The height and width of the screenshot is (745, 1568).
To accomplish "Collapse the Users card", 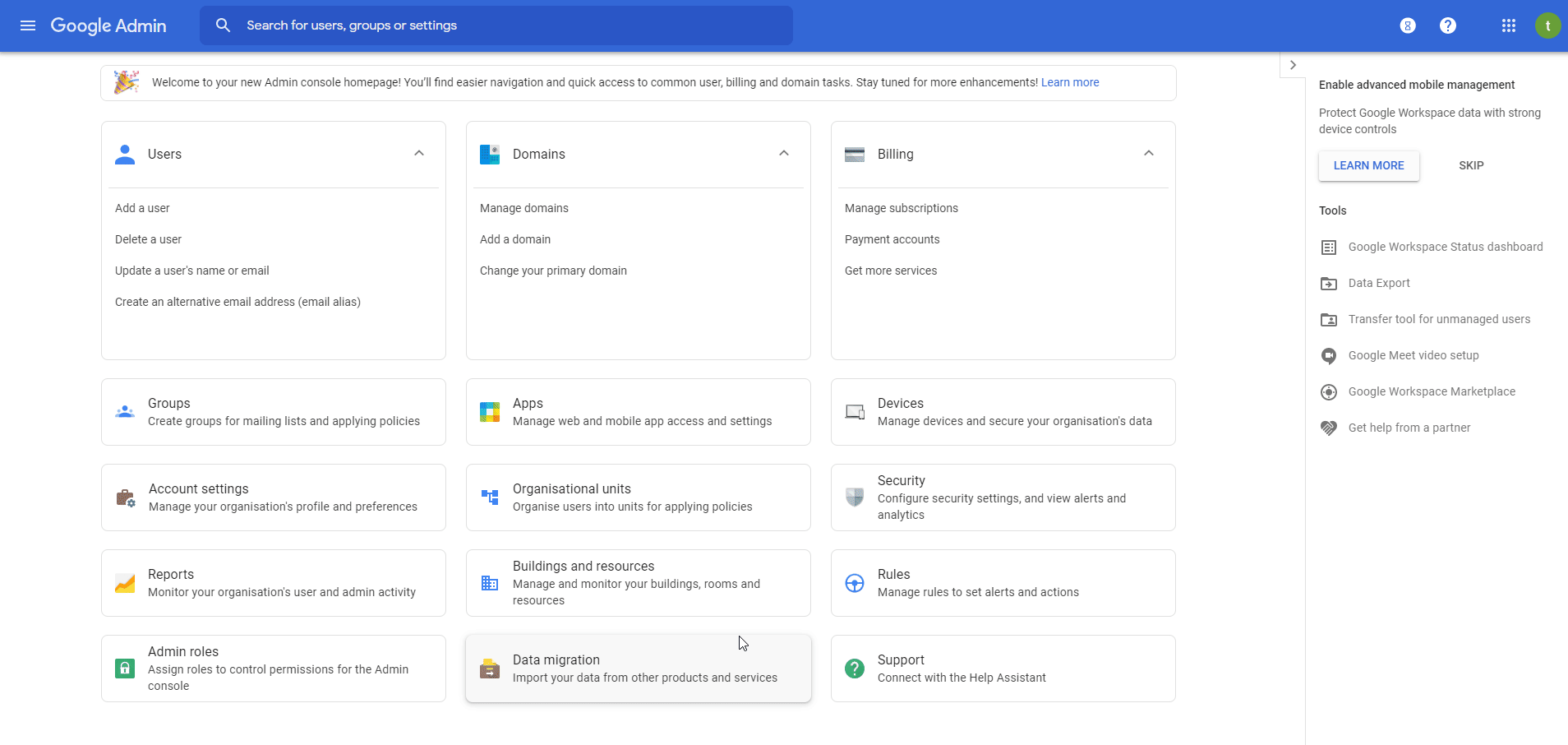I will coord(419,154).
